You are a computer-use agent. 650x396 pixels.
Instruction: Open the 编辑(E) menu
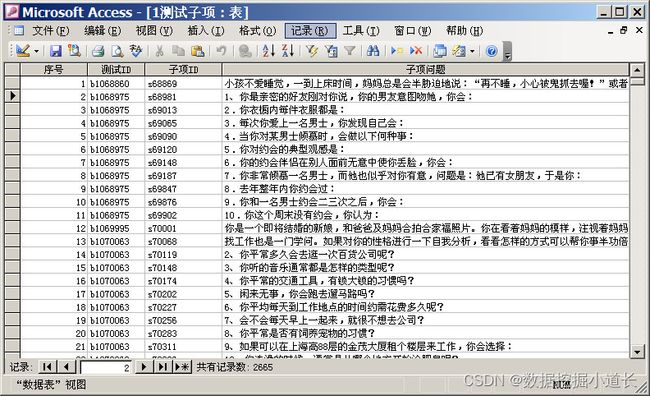point(102,31)
